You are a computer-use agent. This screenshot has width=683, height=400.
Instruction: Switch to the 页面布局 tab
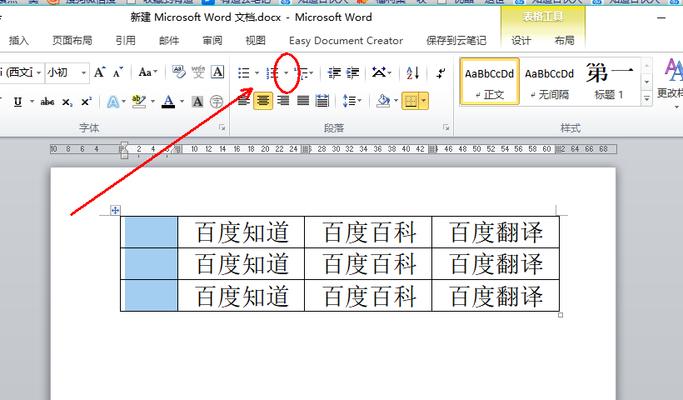pyautogui.click(x=72, y=41)
